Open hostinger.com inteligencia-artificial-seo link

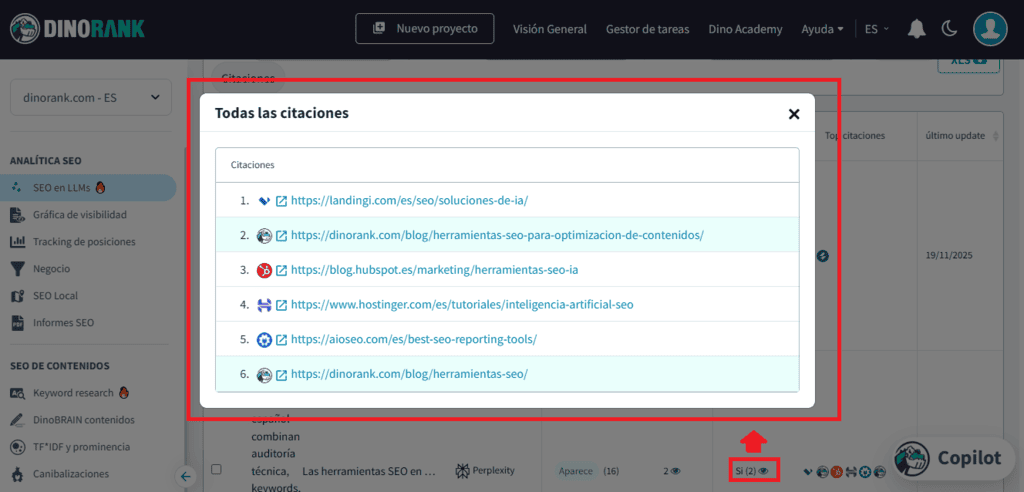(x=462, y=304)
